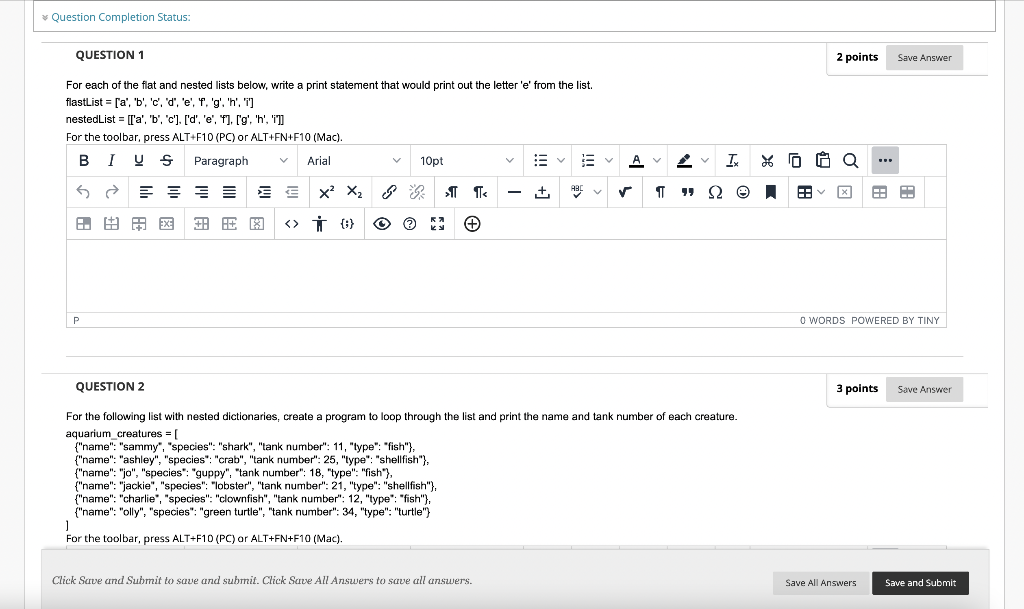Align text right
The image size is (1024, 609).
pos(201,192)
